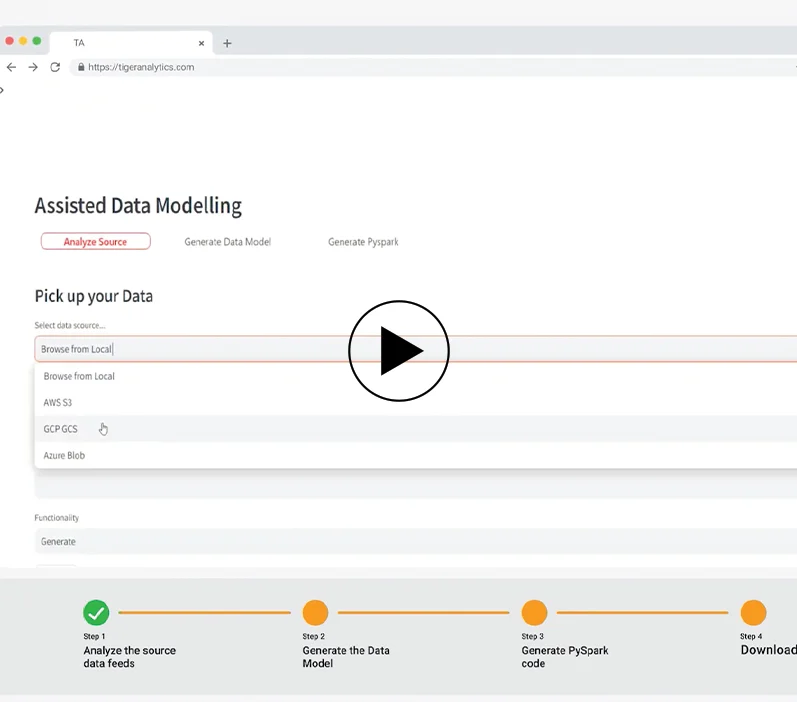Click the orange Step 2 circle
Screen dimensions: 797x702
click(x=315, y=613)
